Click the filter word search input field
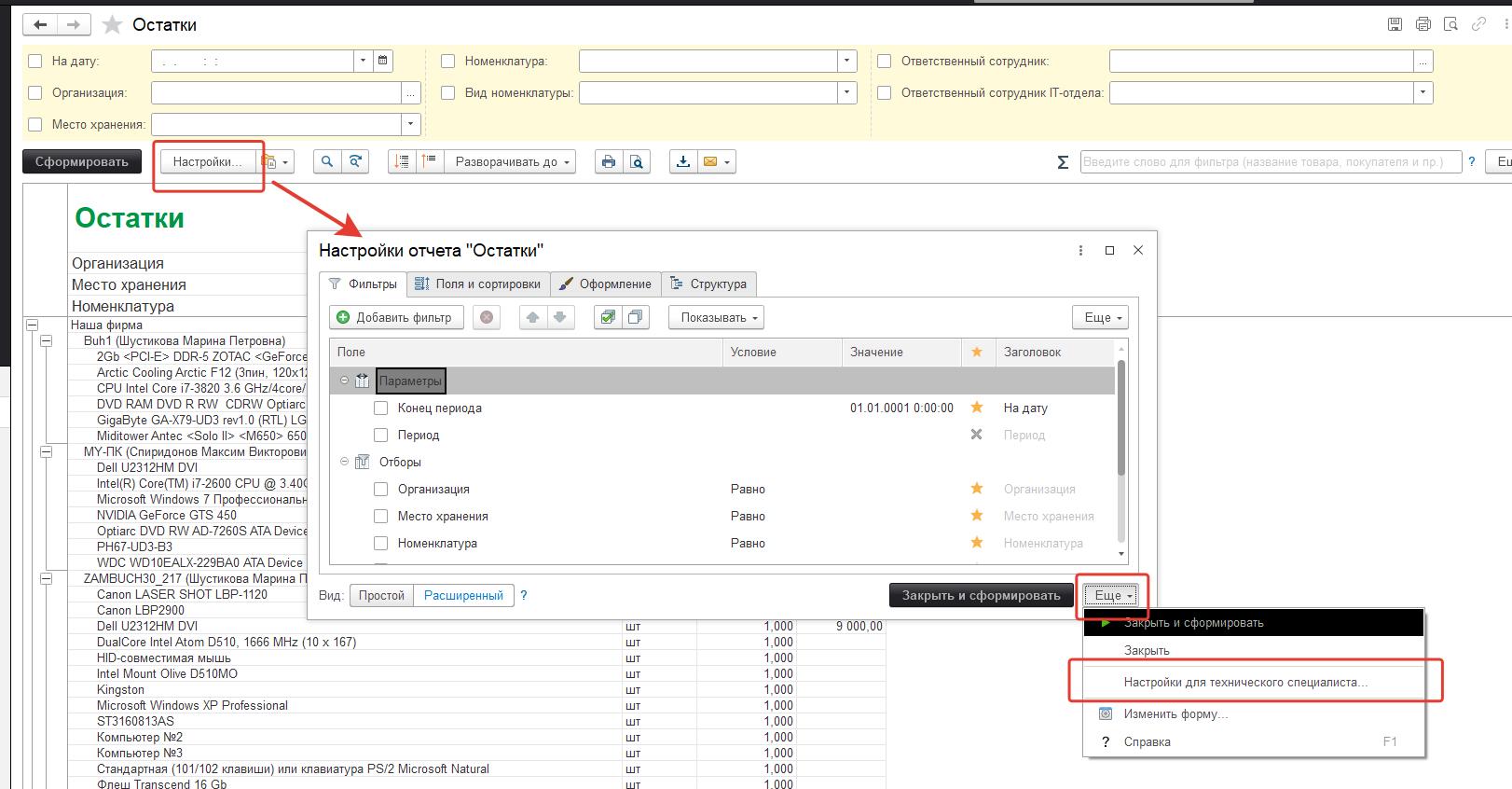The image size is (1512, 789). 1270,162
